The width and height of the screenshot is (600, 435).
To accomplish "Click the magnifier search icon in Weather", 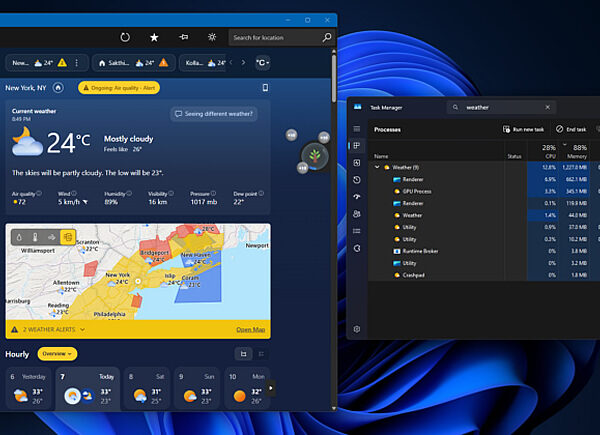I will pyautogui.click(x=327, y=37).
